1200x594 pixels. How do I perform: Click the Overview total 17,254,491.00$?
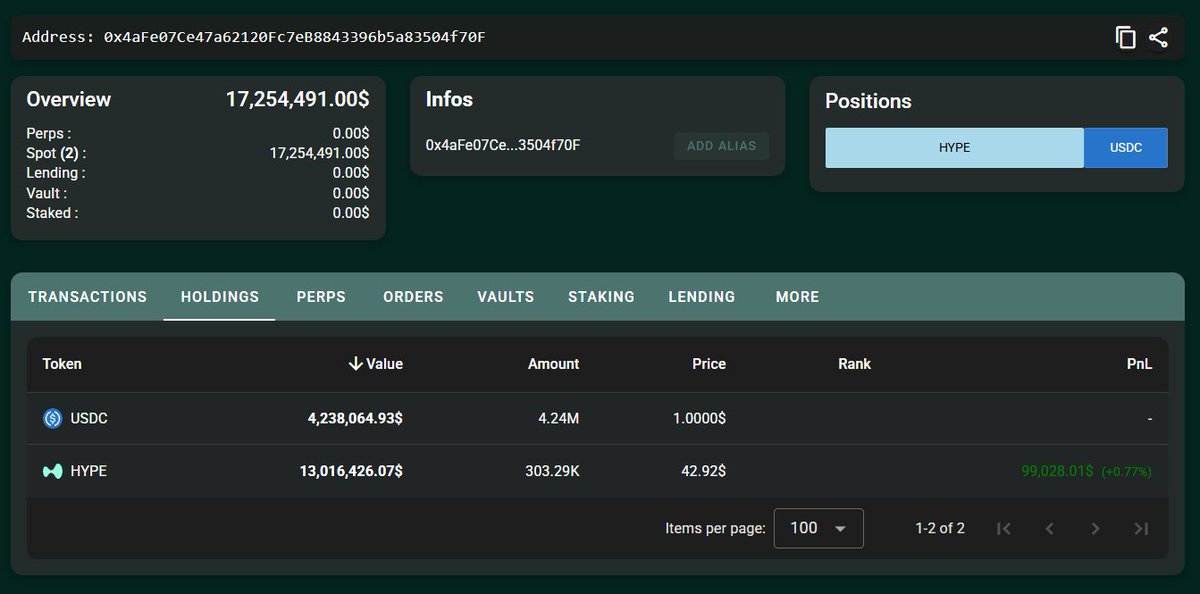click(297, 99)
